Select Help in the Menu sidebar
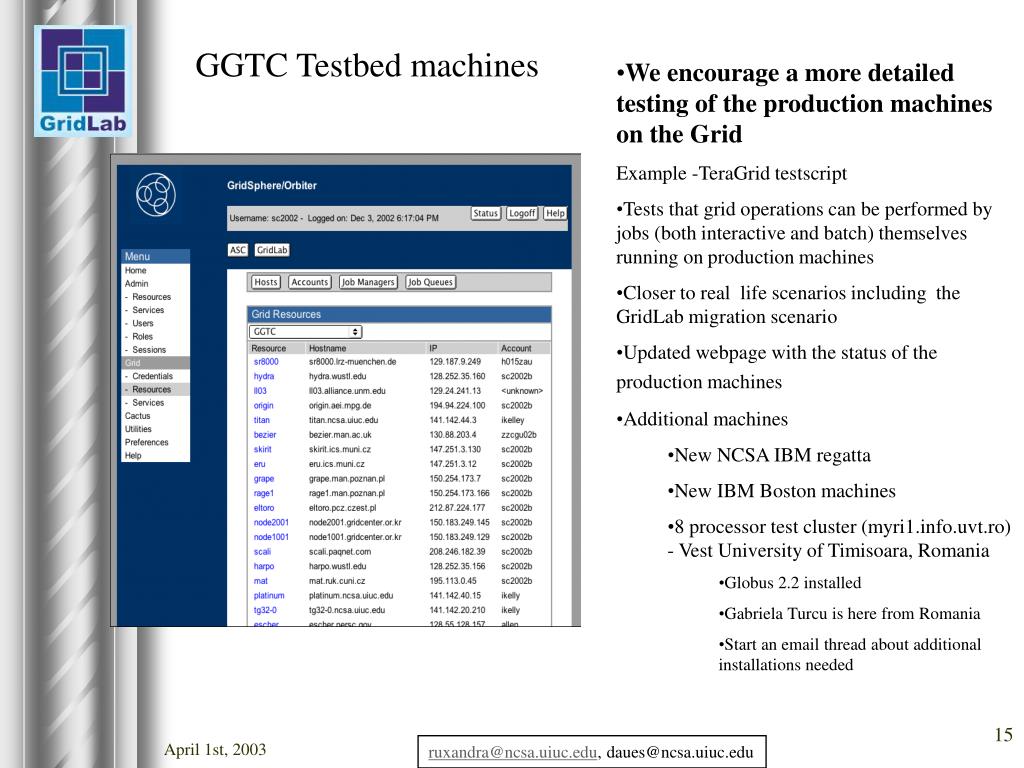1024x768 pixels. pos(133,456)
